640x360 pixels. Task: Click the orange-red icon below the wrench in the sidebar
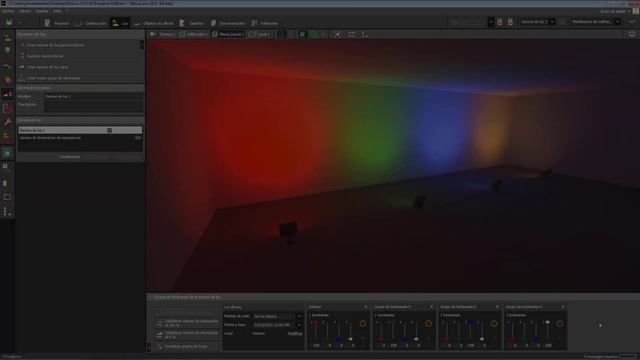tap(7, 137)
